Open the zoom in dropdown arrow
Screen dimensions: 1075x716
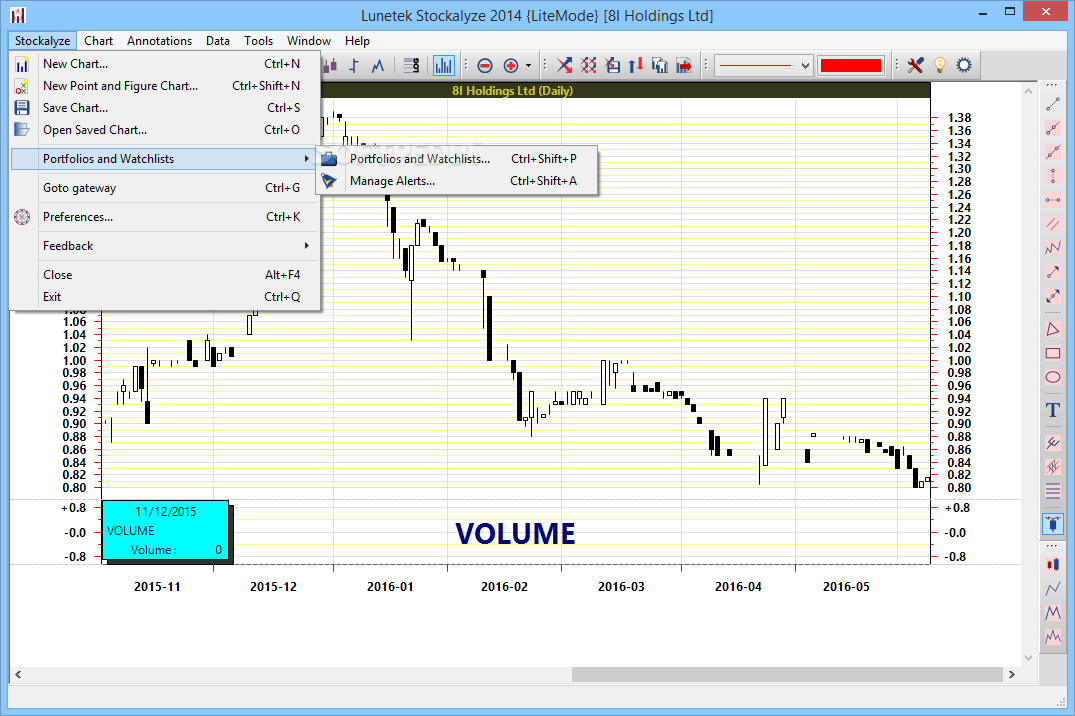[528, 66]
